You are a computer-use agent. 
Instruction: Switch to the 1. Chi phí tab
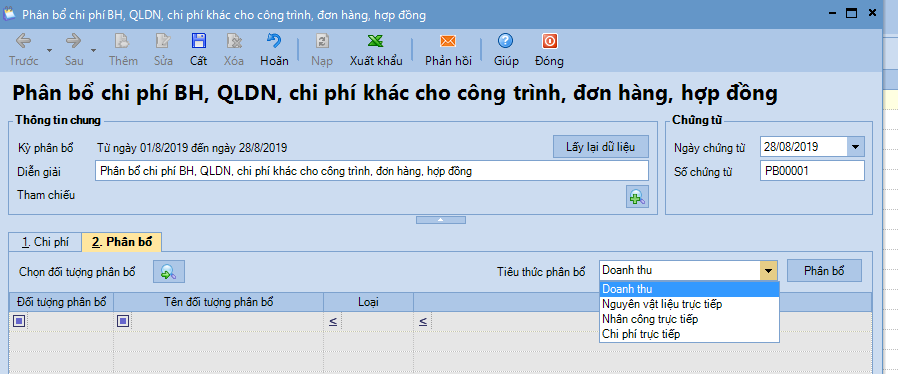[45, 242]
